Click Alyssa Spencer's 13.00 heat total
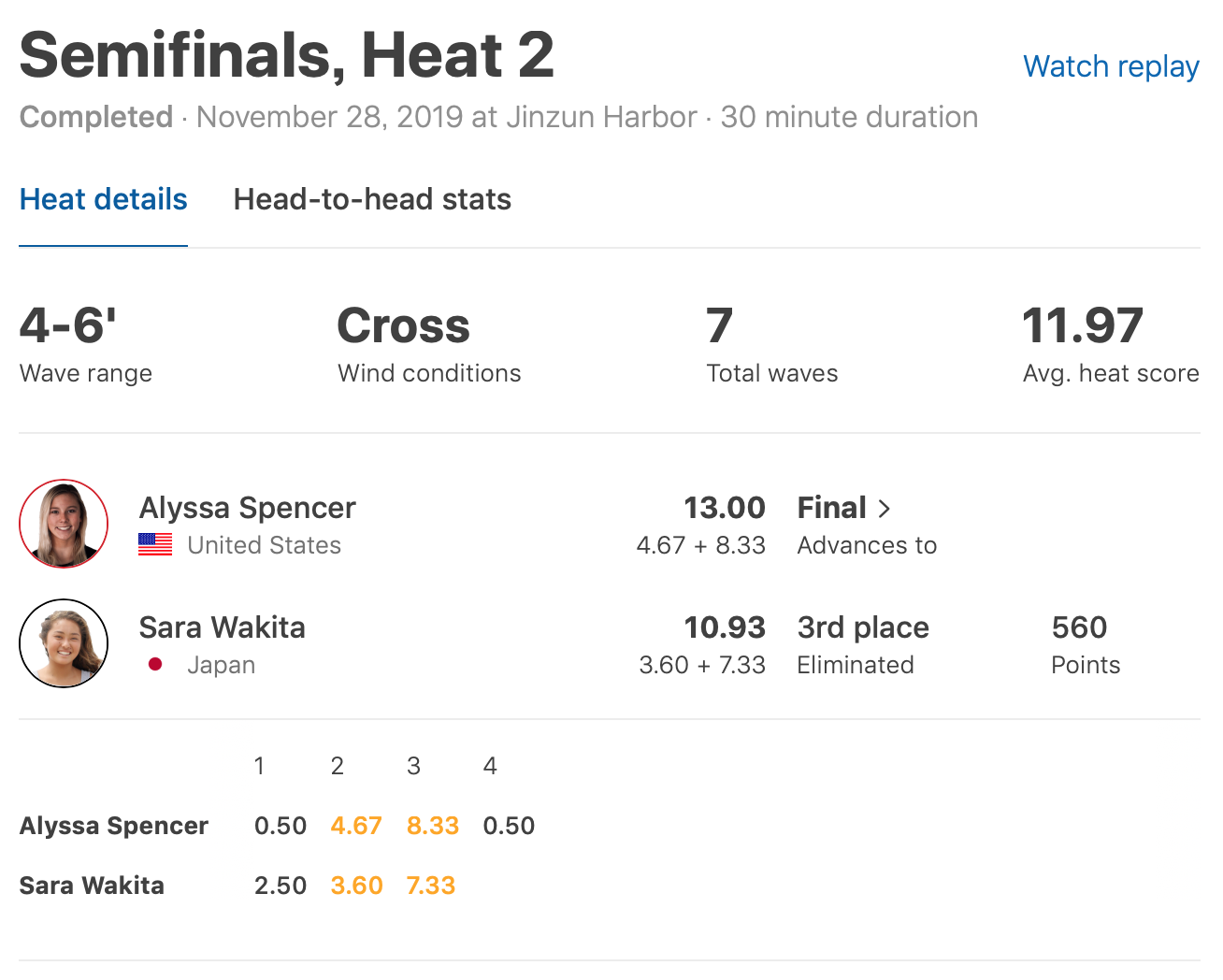The width and height of the screenshot is (1223, 980). (x=724, y=508)
